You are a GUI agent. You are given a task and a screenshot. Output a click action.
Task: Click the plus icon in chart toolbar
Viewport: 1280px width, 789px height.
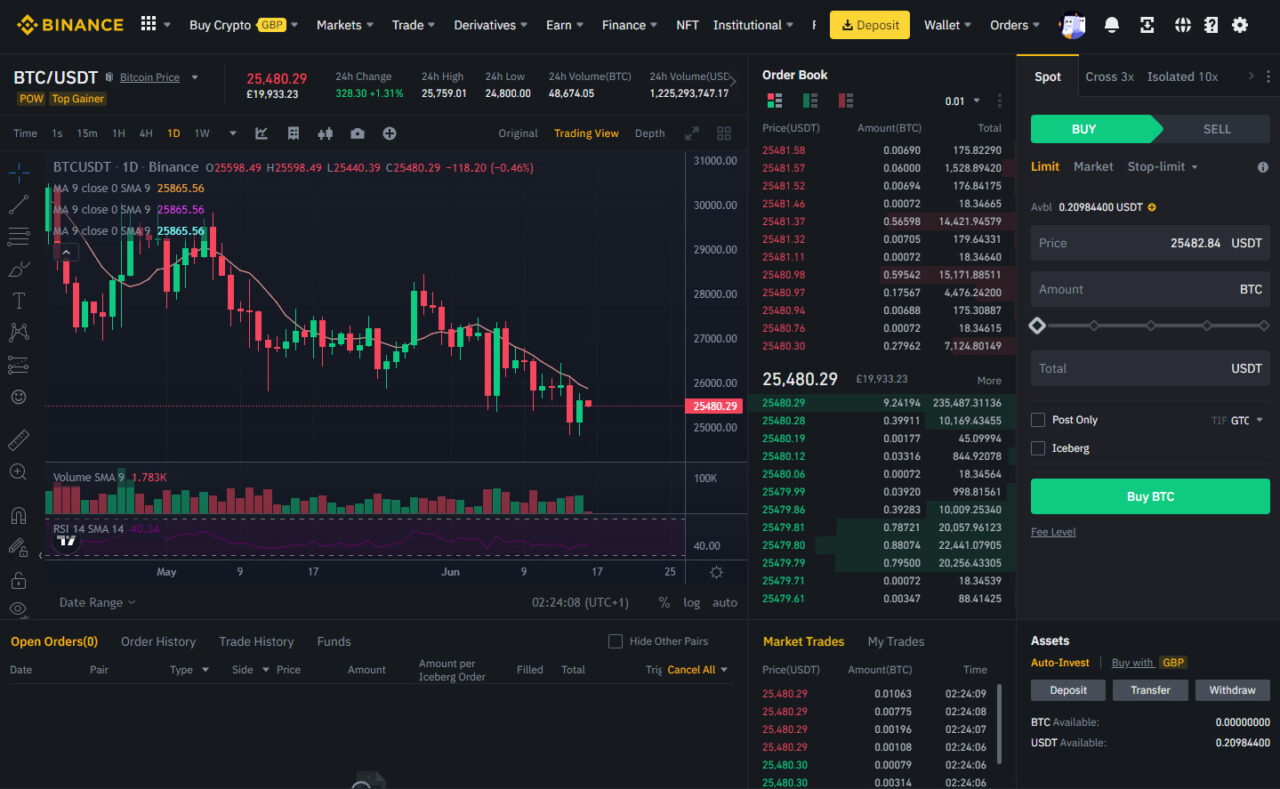coord(389,133)
